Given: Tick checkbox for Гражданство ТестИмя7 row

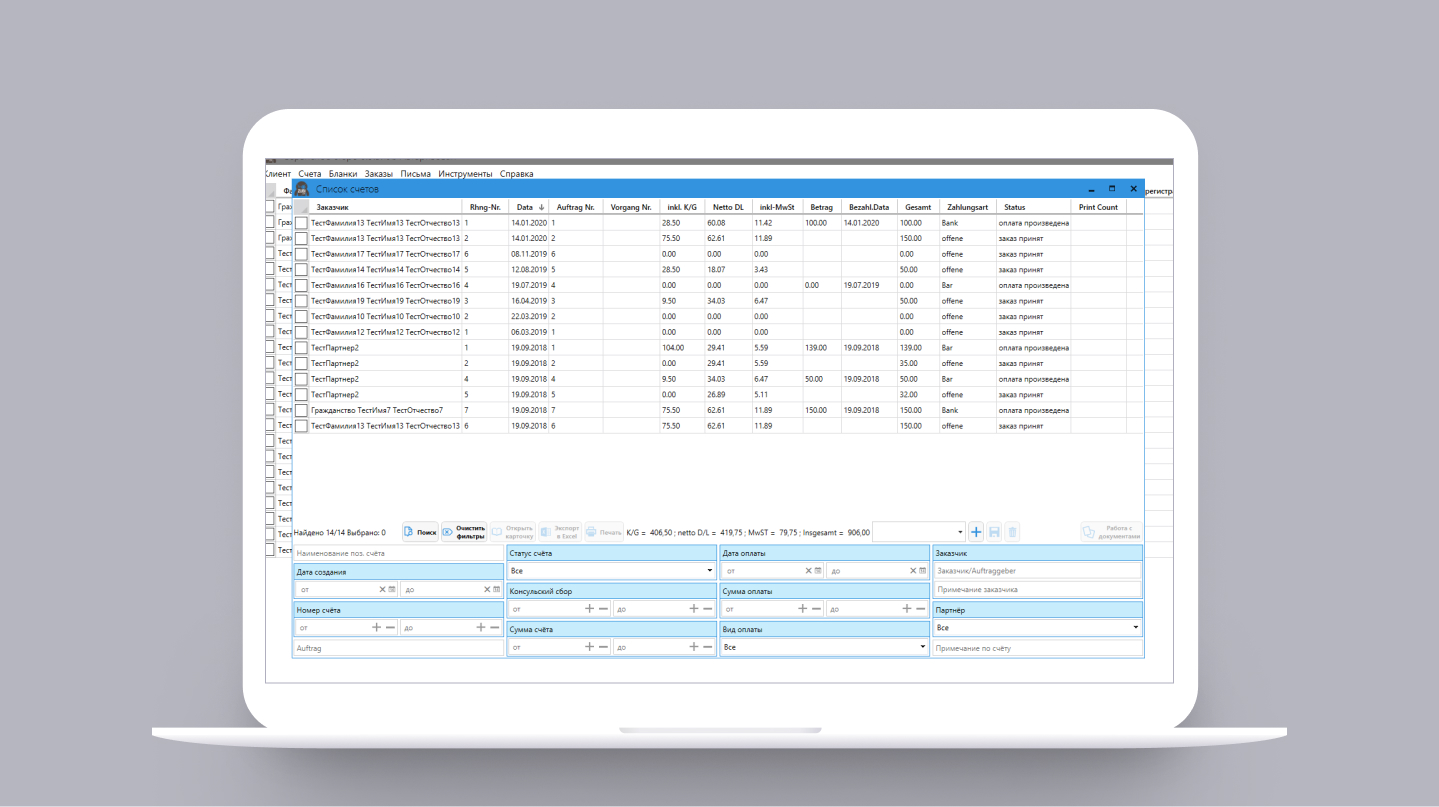Looking at the screenshot, I should (301, 410).
